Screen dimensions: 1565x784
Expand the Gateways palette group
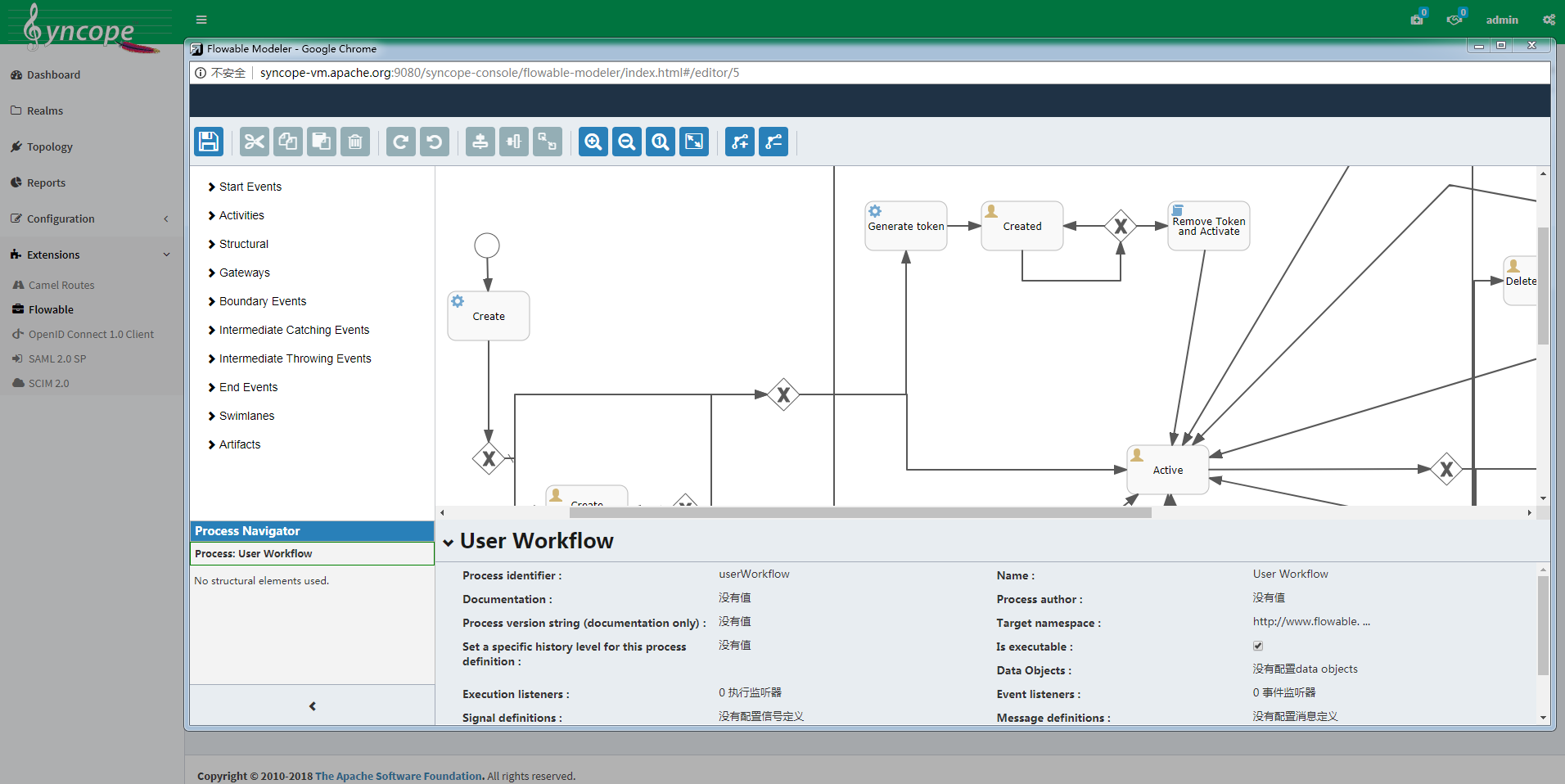tap(244, 273)
